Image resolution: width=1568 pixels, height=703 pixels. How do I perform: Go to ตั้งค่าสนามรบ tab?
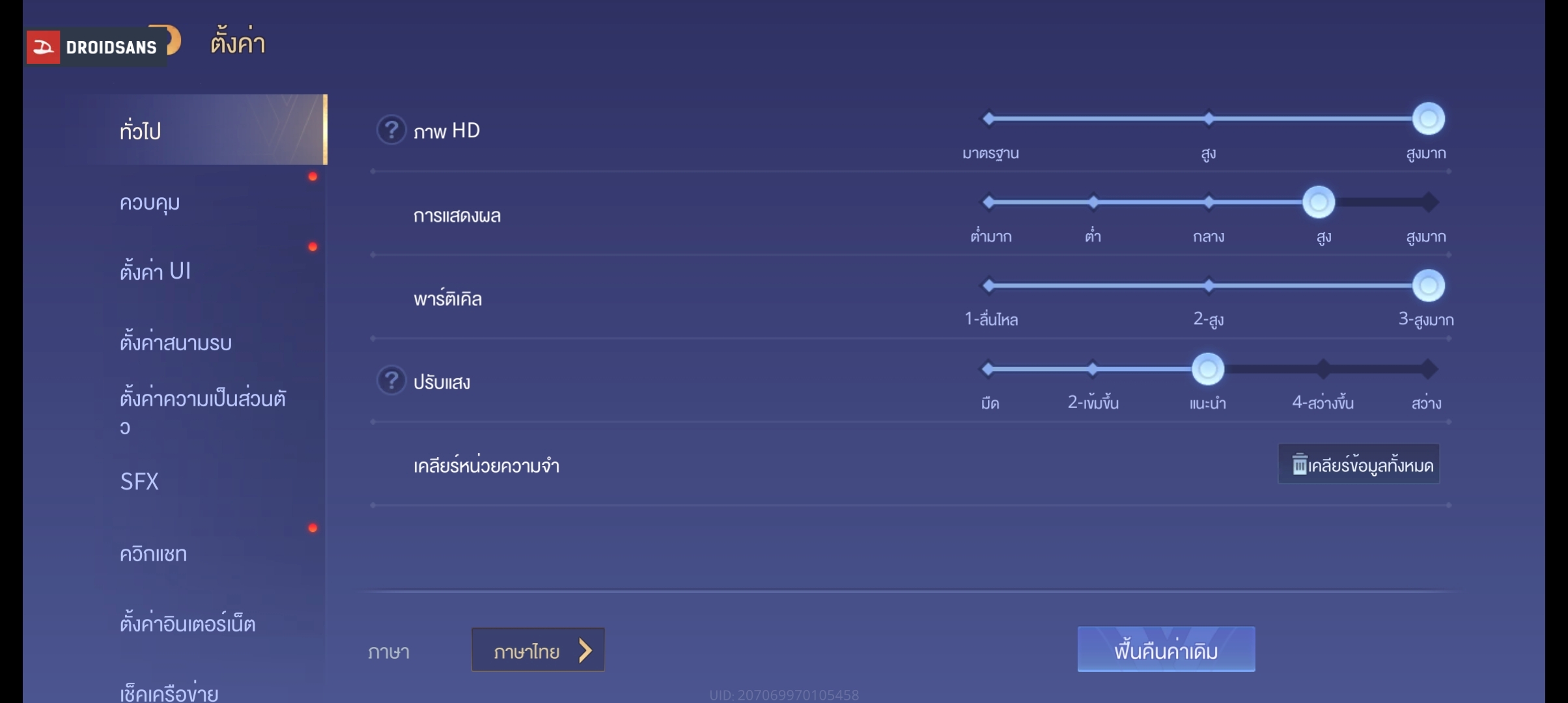click(x=176, y=342)
